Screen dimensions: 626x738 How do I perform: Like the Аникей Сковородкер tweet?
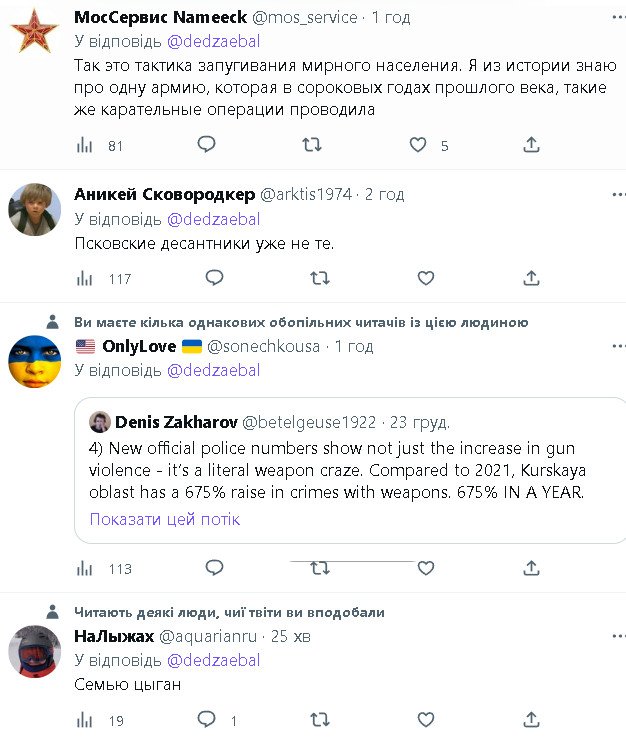click(x=425, y=278)
